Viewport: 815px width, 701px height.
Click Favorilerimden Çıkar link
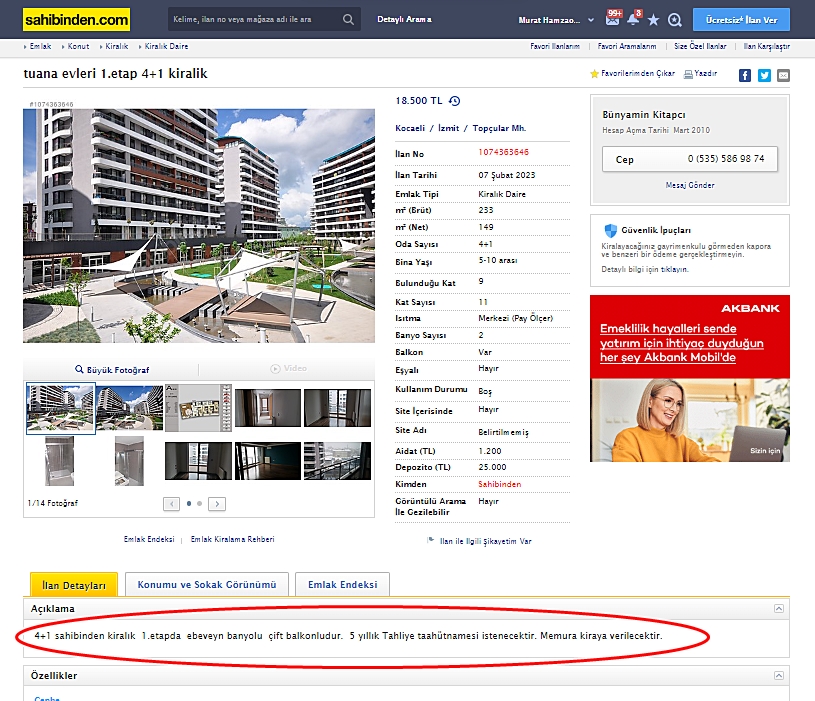(x=638, y=74)
